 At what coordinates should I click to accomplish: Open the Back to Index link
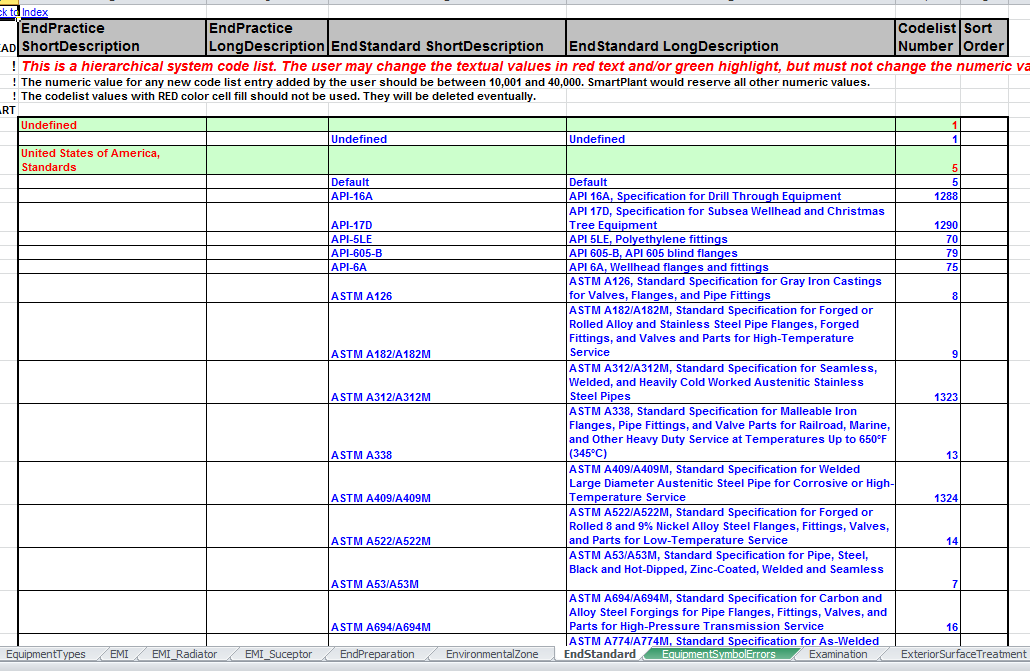click(24, 12)
